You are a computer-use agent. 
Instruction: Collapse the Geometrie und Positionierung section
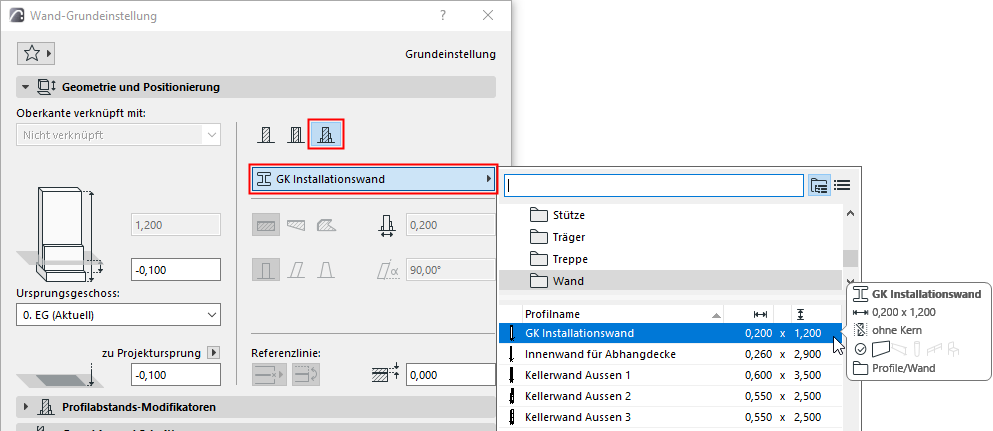(x=25, y=87)
